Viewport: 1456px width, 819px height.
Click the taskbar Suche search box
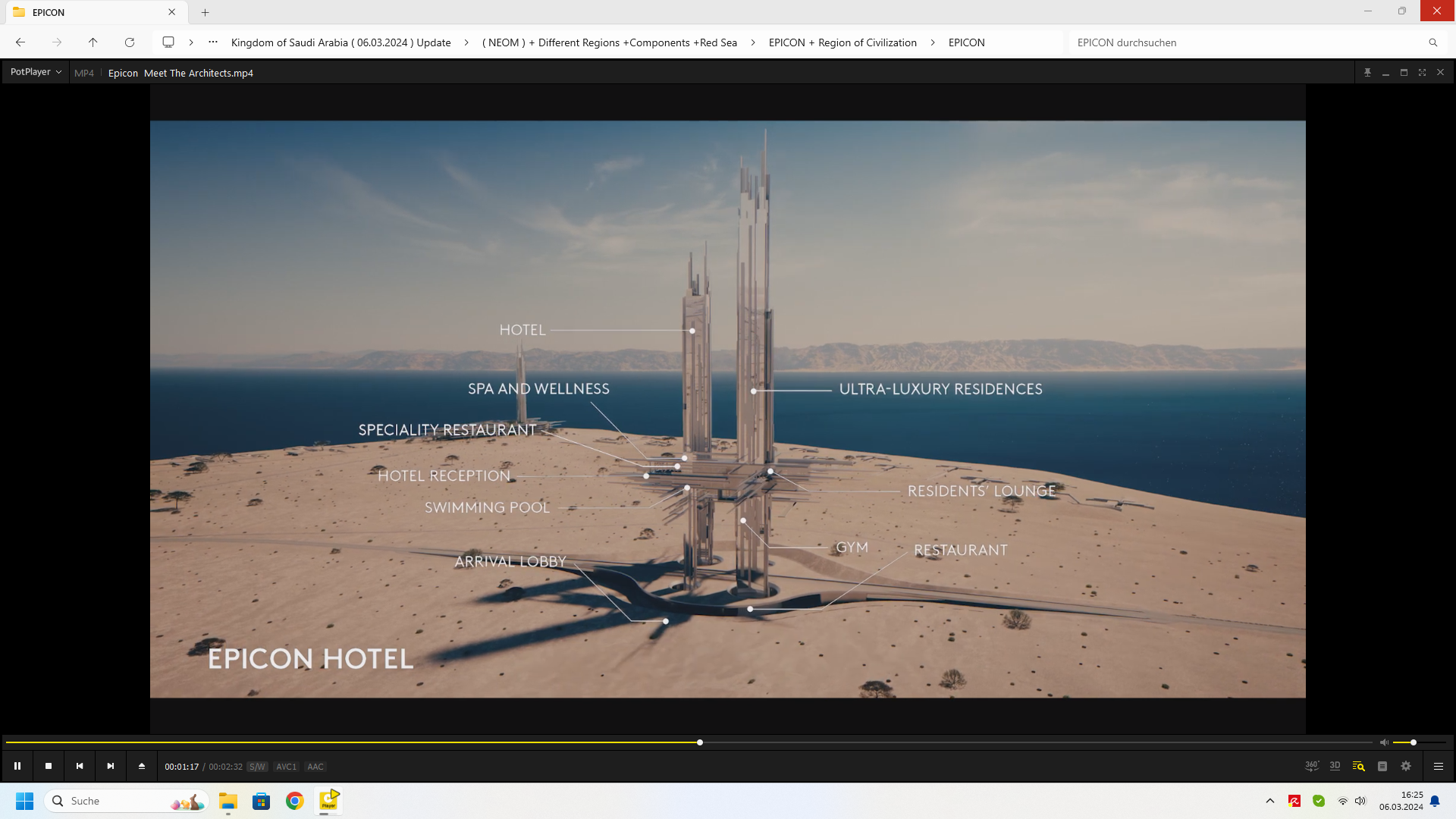126,801
